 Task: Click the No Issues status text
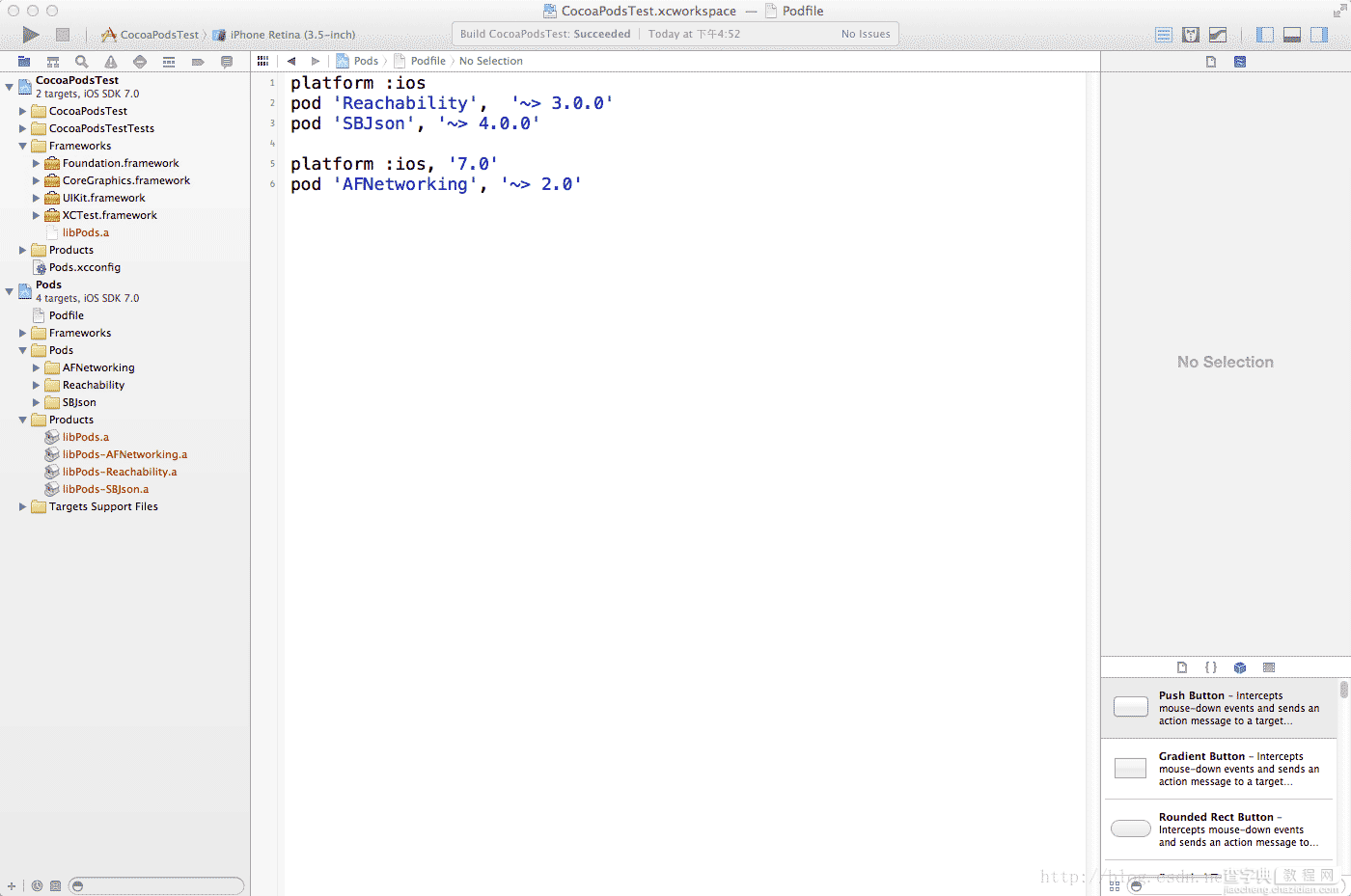[866, 34]
